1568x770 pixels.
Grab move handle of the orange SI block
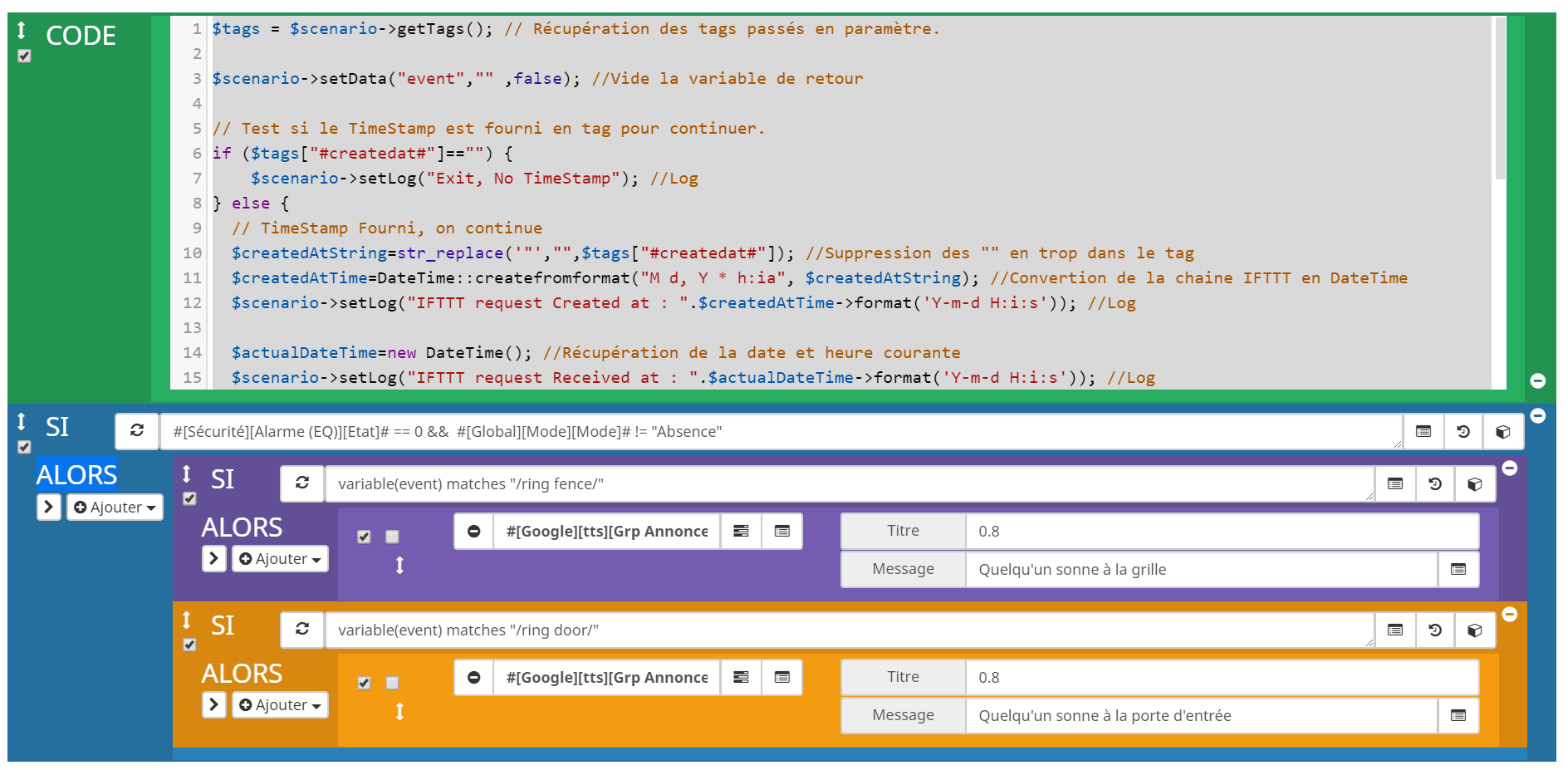[187, 620]
